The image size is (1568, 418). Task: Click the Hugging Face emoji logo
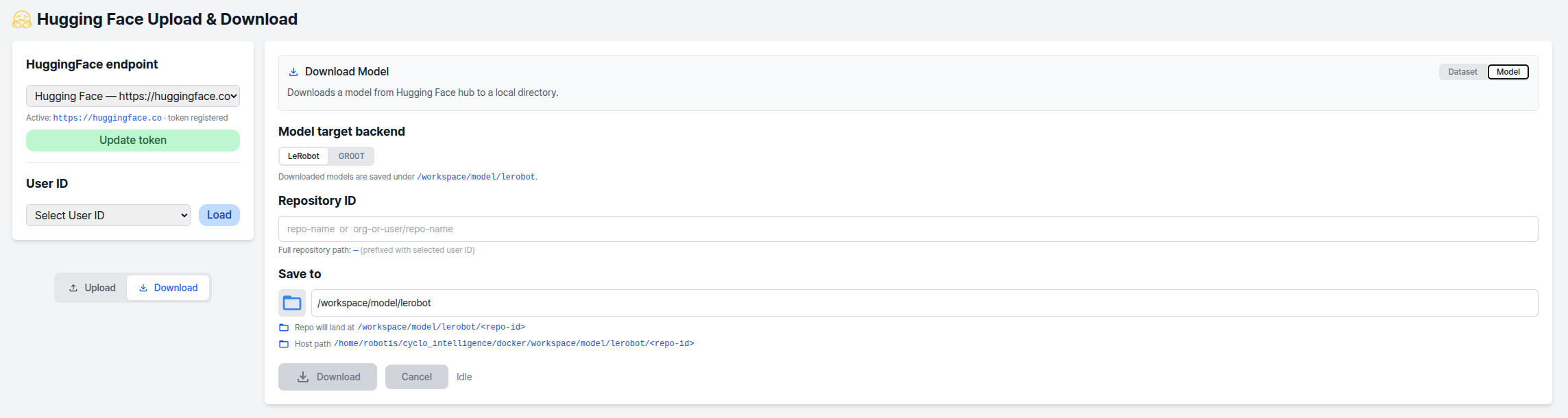(22, 19)
